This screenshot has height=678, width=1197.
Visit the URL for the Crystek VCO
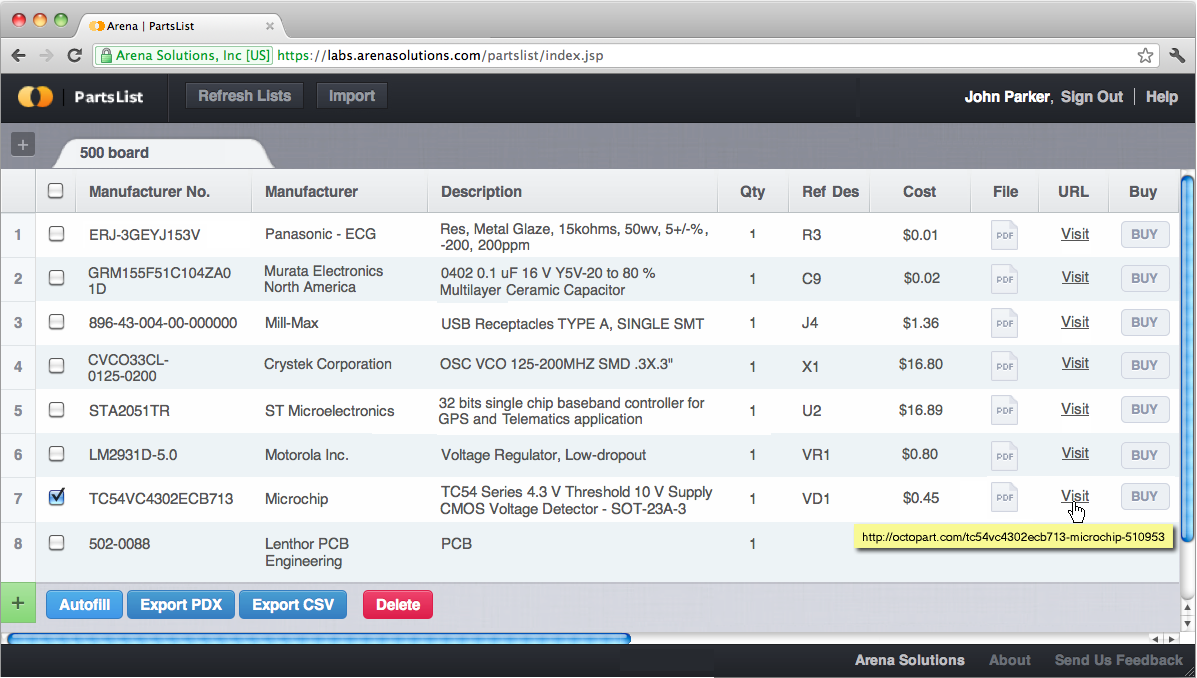click(1075, 363)
